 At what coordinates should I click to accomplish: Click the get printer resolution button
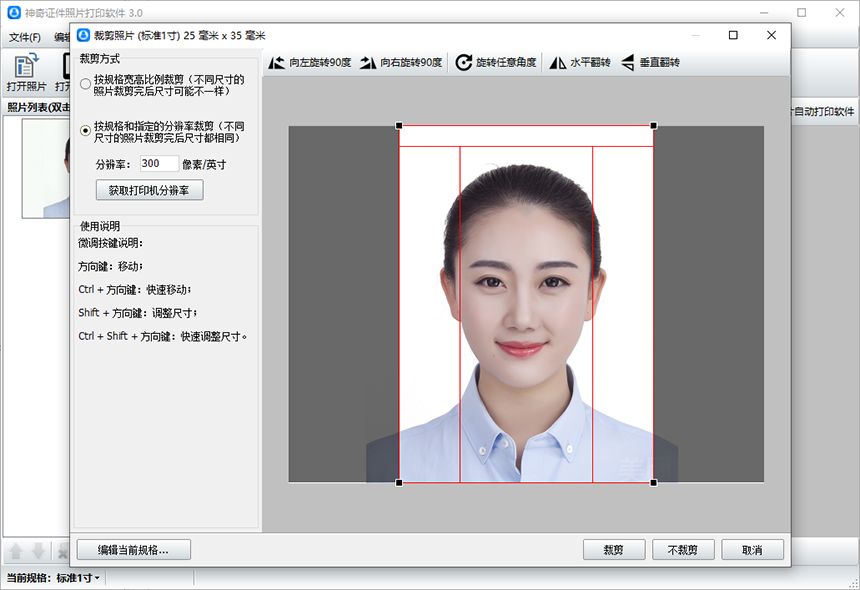point(148,190)
